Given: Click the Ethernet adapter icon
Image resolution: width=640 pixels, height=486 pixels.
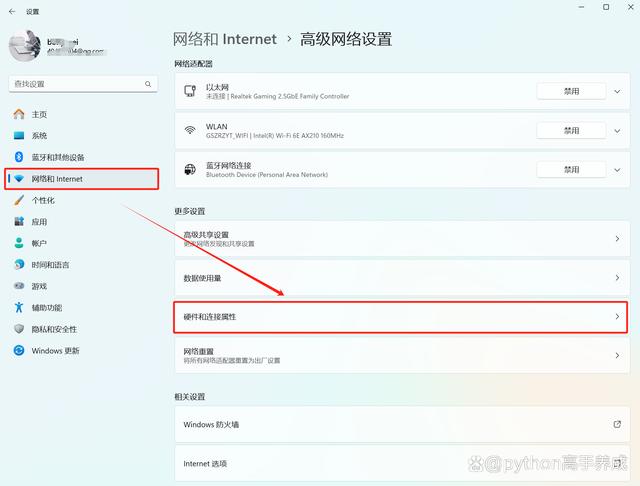Looking at the screenshot, I should click(x=190, y=91).
